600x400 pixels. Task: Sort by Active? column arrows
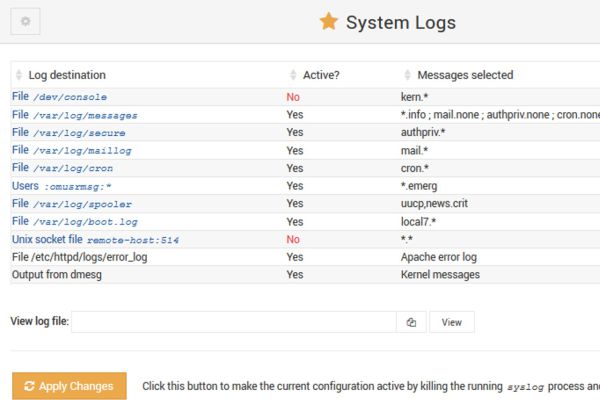click(x=293, y=75)
